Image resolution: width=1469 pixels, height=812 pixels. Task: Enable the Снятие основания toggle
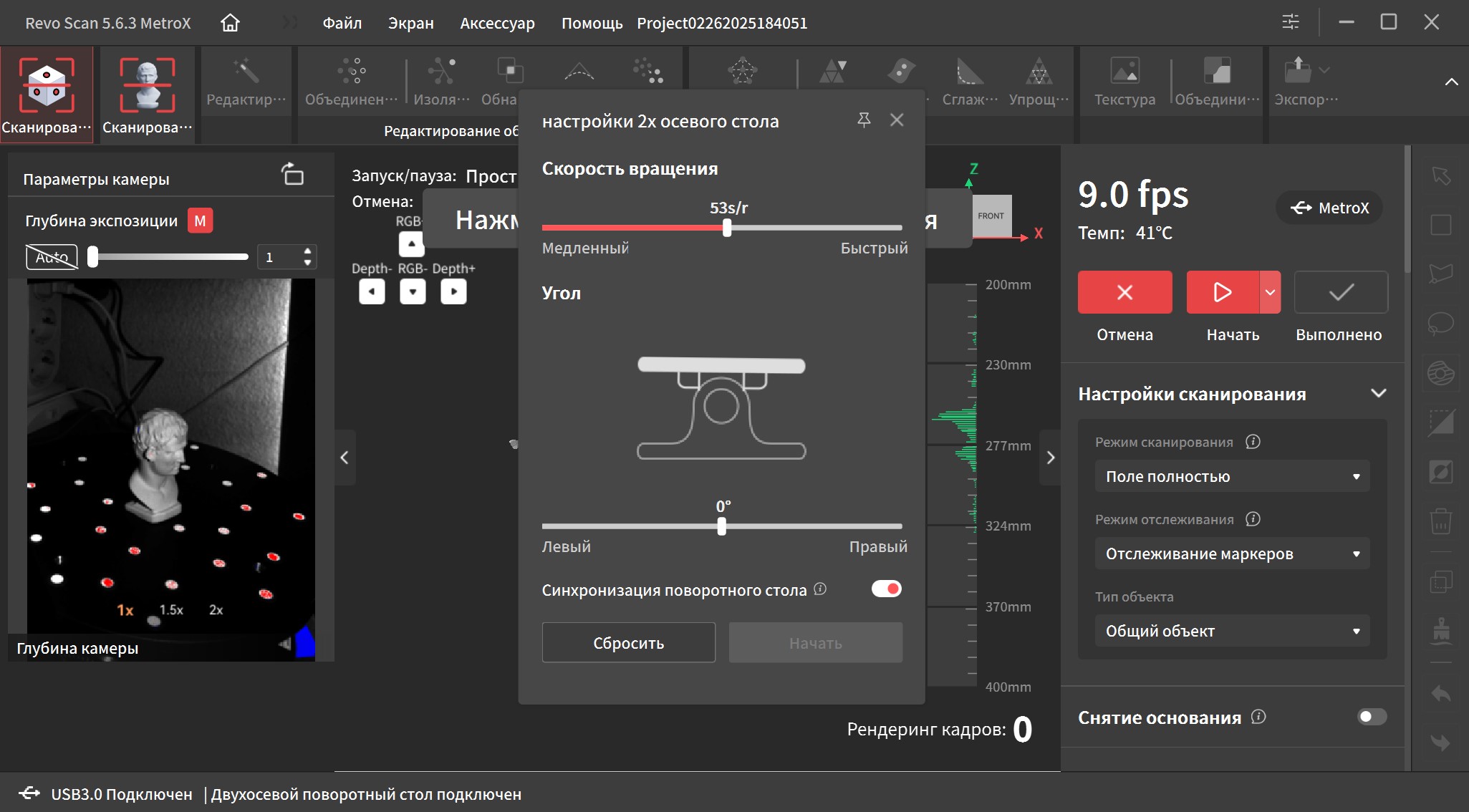coord(1372,717)
